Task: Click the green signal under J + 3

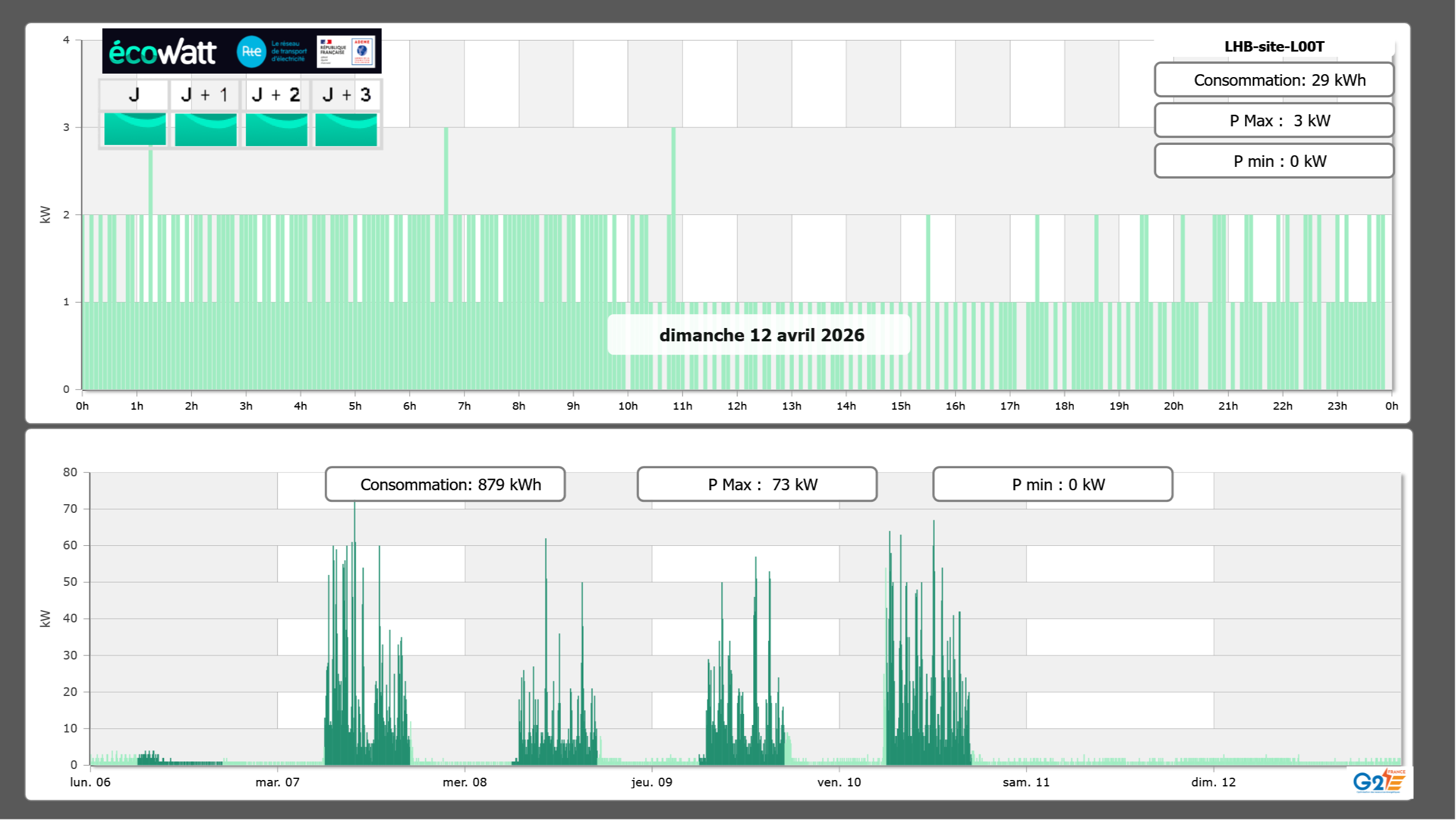Action: pos(346,129)
